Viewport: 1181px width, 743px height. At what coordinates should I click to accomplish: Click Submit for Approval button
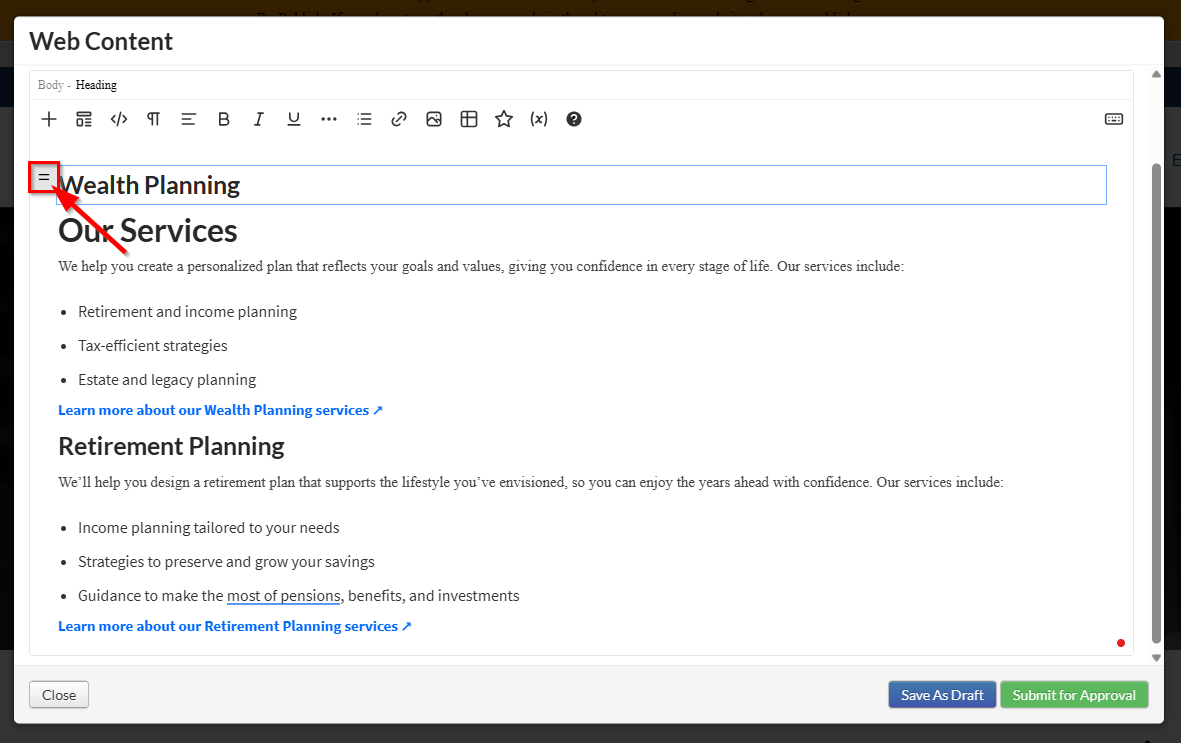1074,695
